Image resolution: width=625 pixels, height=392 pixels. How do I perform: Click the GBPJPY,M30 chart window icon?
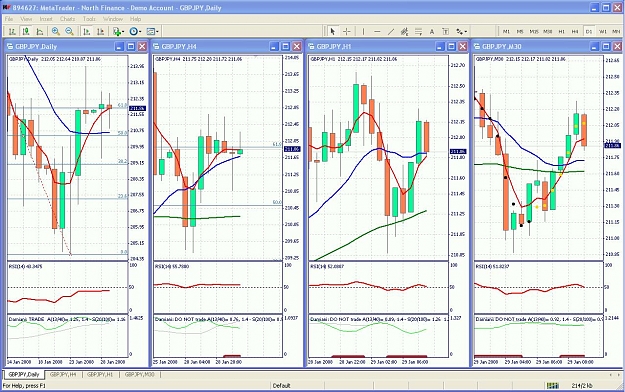(x=477, y=47)
